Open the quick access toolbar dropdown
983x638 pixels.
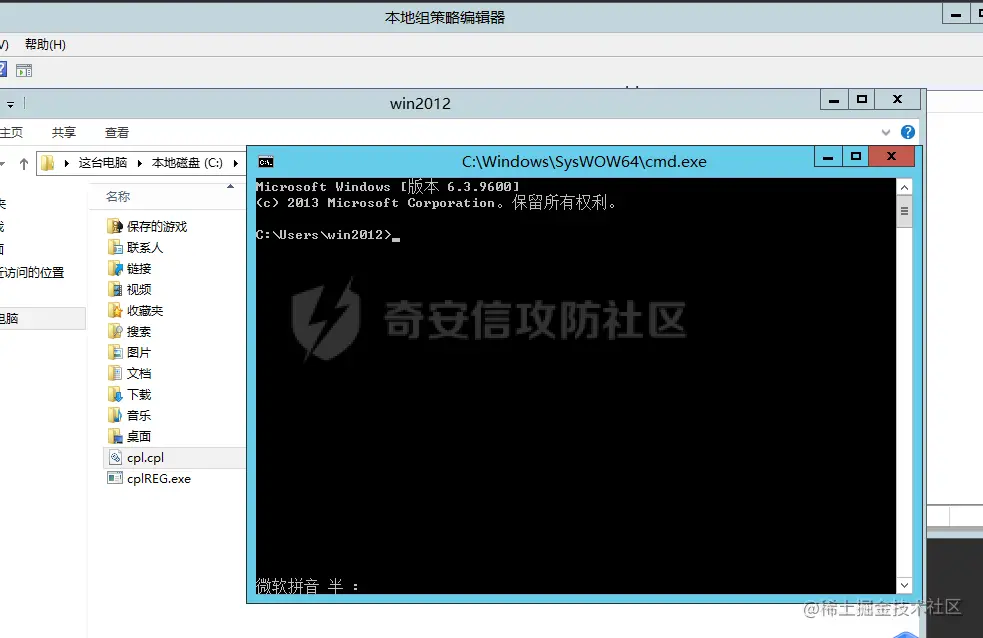[10, 105]
